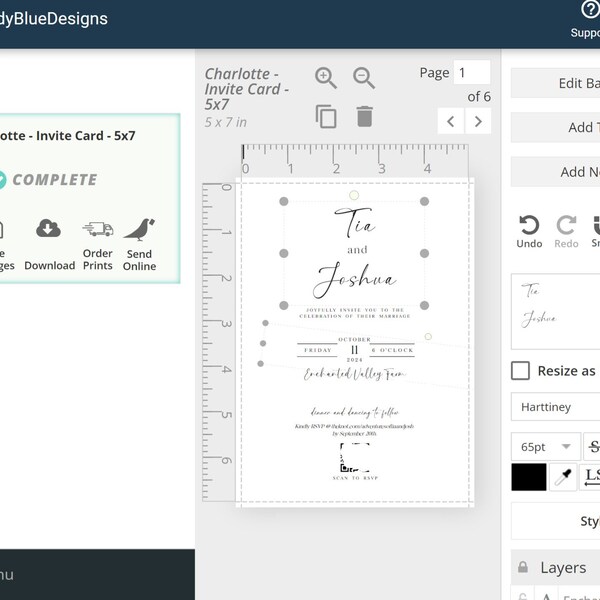
Task: Open the black text color swatch
Action: point(529,477)
